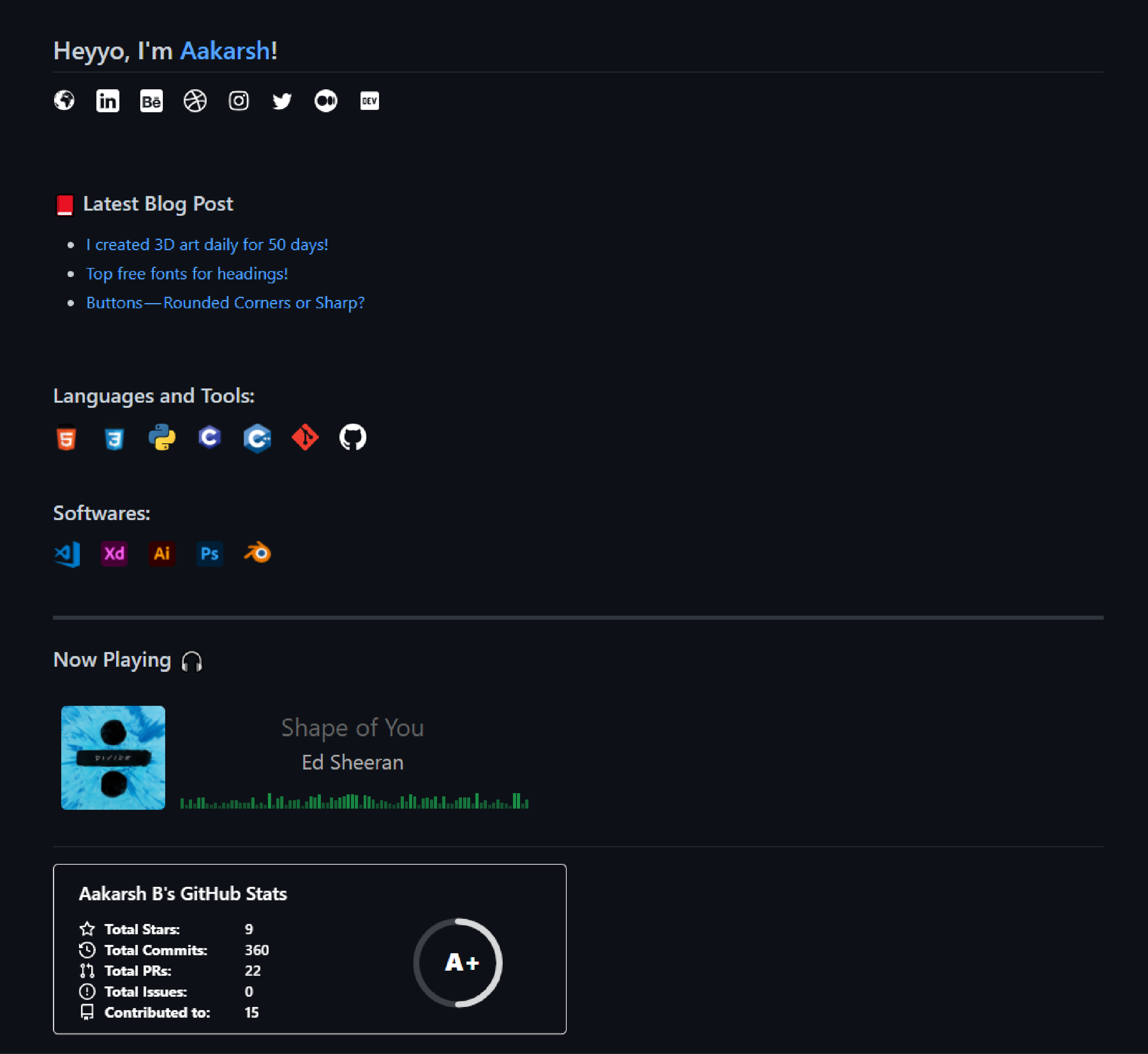This screenshot has height=1054, width=1148.
Task: Open the Behance profile icon
Action: tap(151, 101)
